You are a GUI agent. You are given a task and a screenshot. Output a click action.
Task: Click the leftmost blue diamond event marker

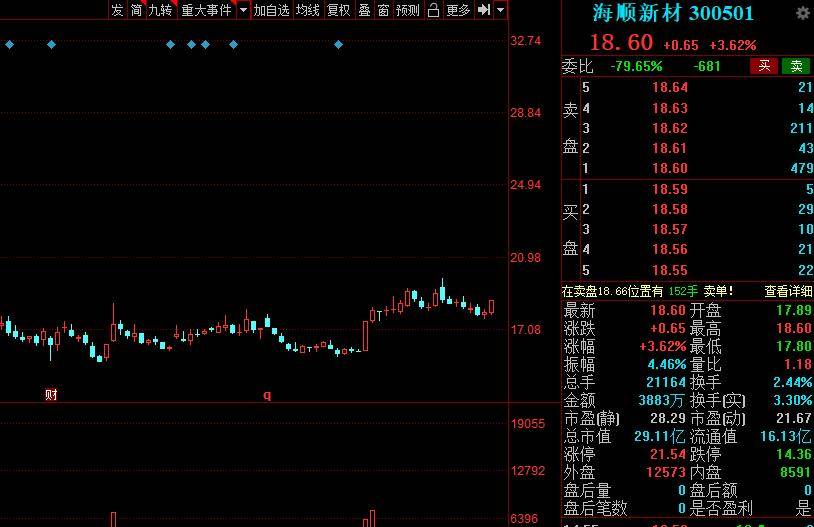coord(9,45)
